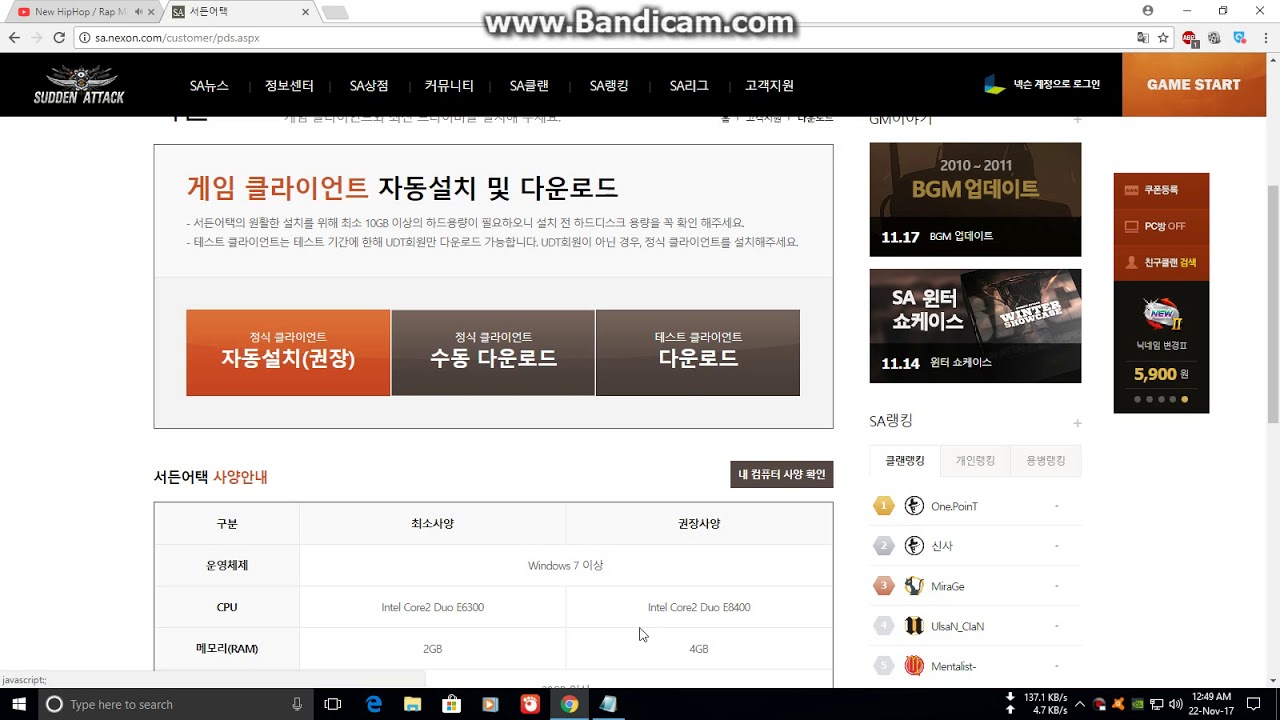This screenshot has width=1280, height=720.
Task: Click 쿠폰등록 in the side widget
Action: (x=1161, y=190)
